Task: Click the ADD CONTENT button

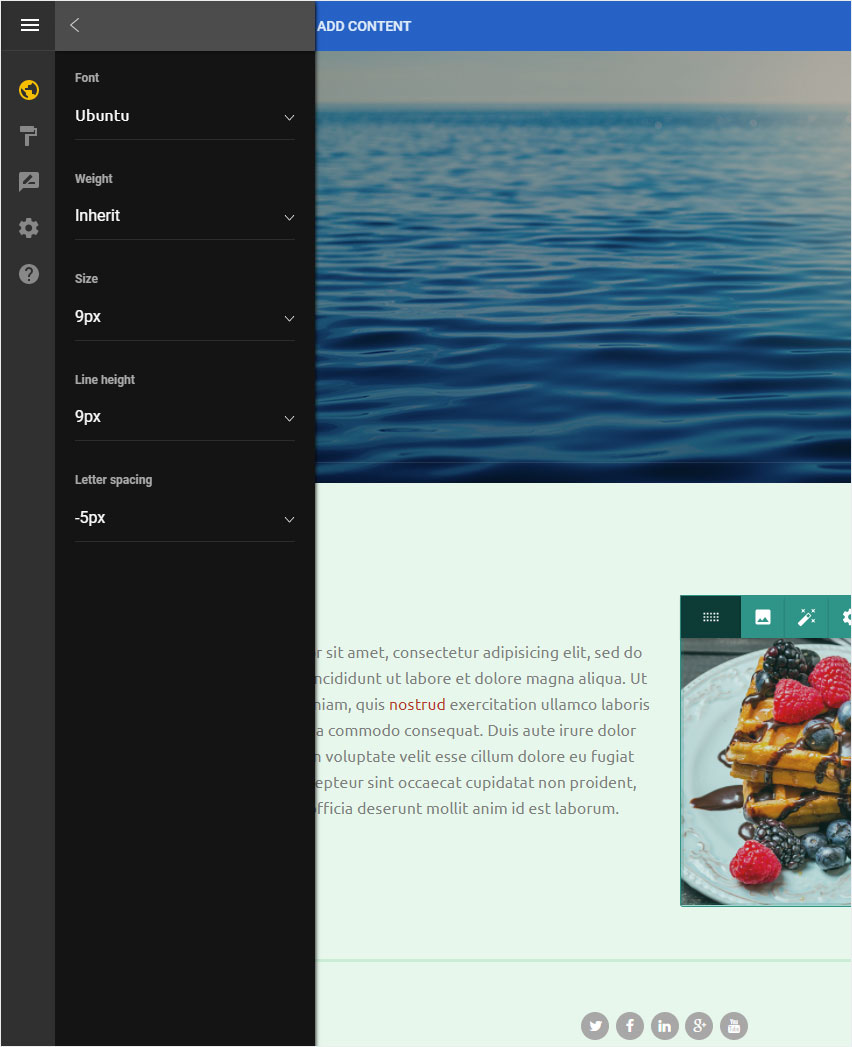Action: (364, 26)
